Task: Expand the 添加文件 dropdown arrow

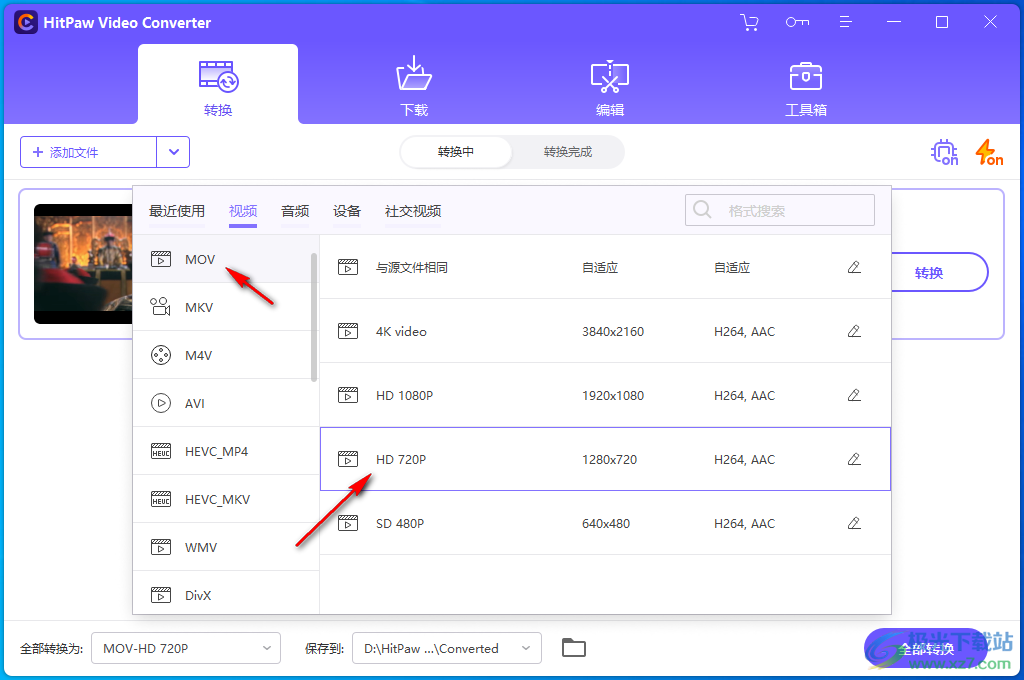Action: (x=173, y=152)
